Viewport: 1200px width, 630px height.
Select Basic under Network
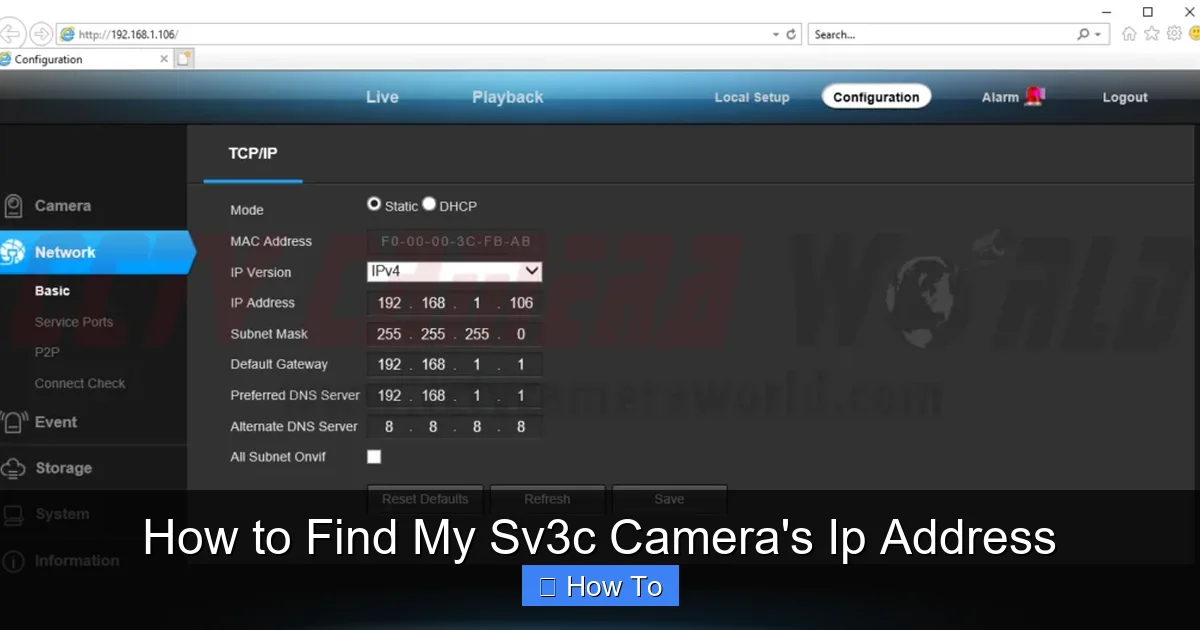coord(52,291)
